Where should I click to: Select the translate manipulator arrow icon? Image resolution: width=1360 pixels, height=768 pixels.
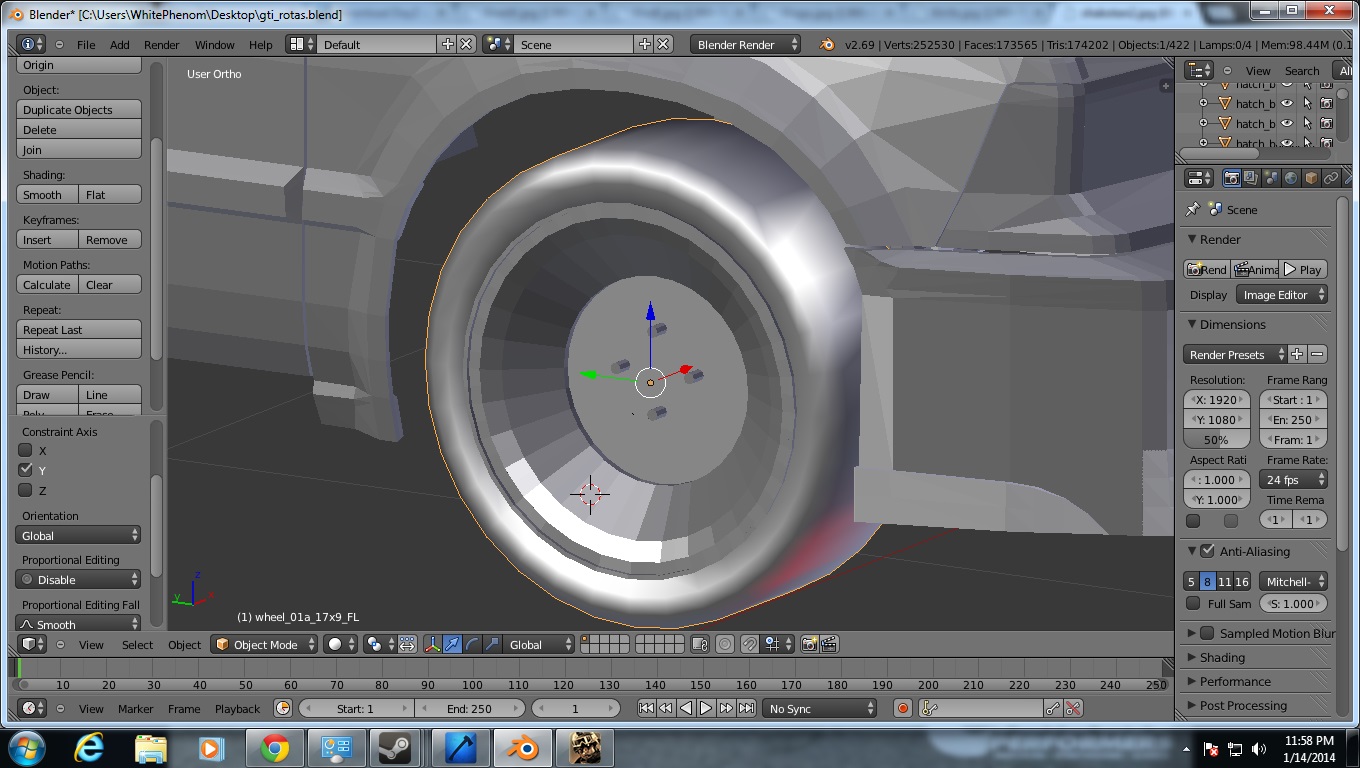pos(453,644)
